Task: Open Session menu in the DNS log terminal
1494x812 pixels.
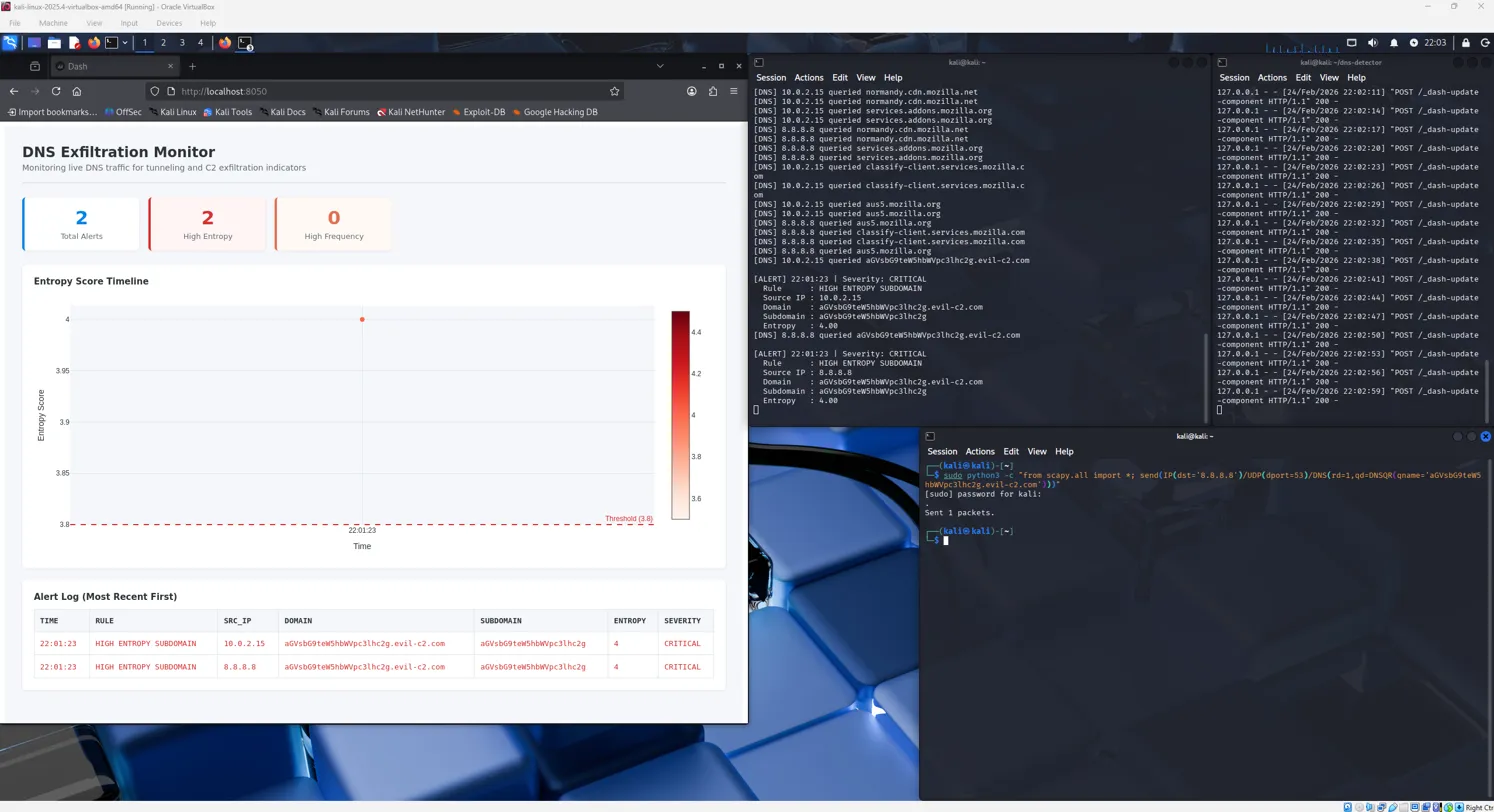Action: click(771, 77)
